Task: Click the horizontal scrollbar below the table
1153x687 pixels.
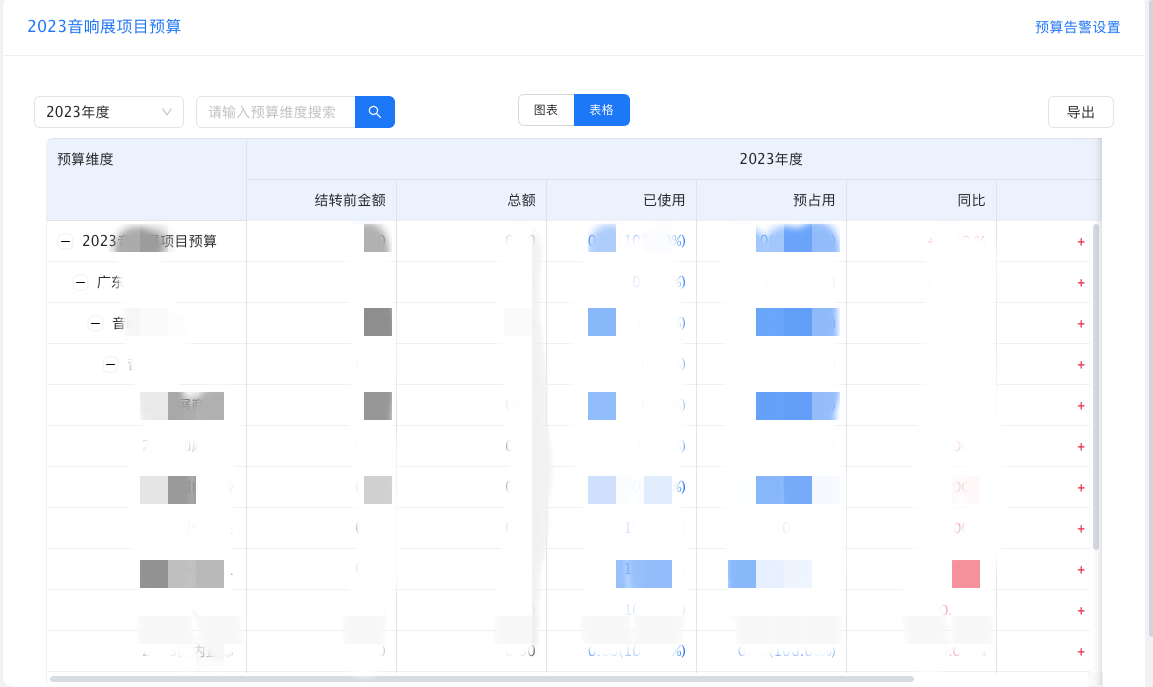Action: point(480,679)
